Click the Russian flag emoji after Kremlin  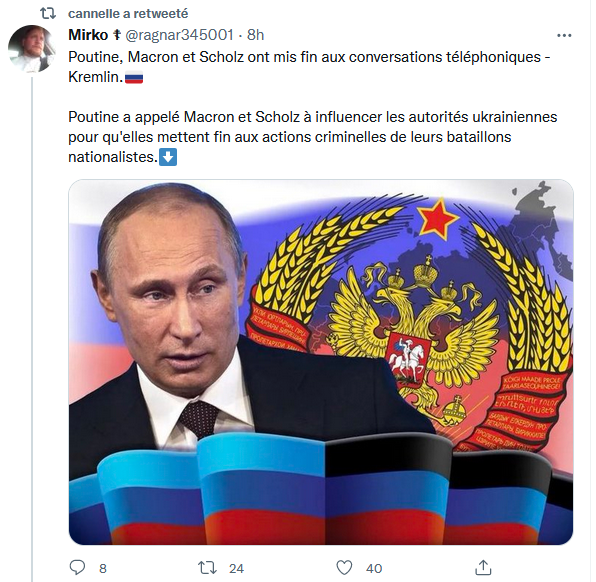134,77
